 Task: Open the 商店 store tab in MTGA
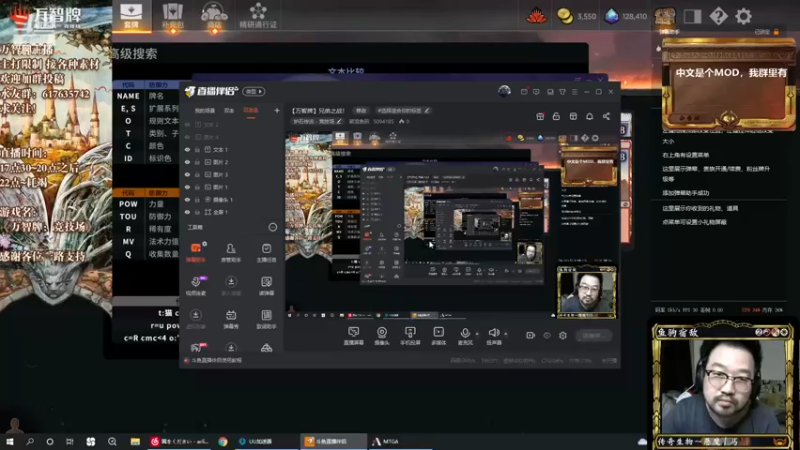point(214,15)
